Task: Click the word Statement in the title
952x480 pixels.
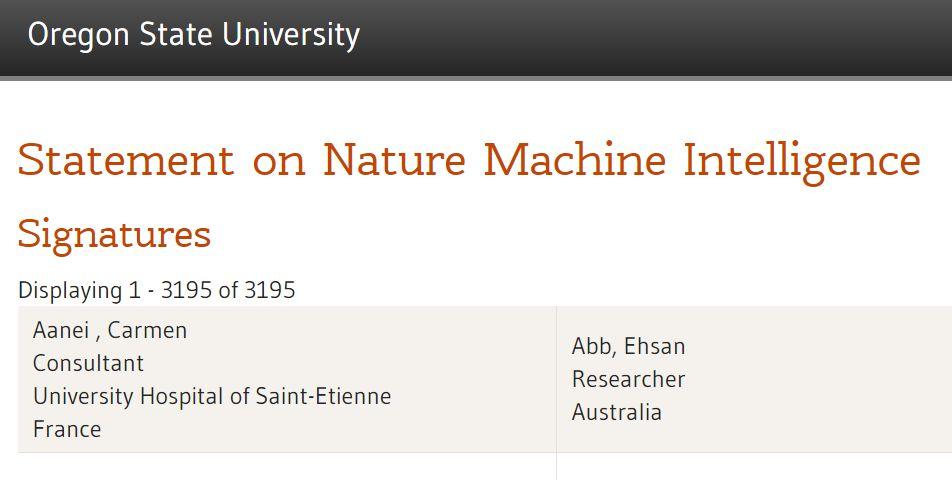Action: tap(126, 160)
